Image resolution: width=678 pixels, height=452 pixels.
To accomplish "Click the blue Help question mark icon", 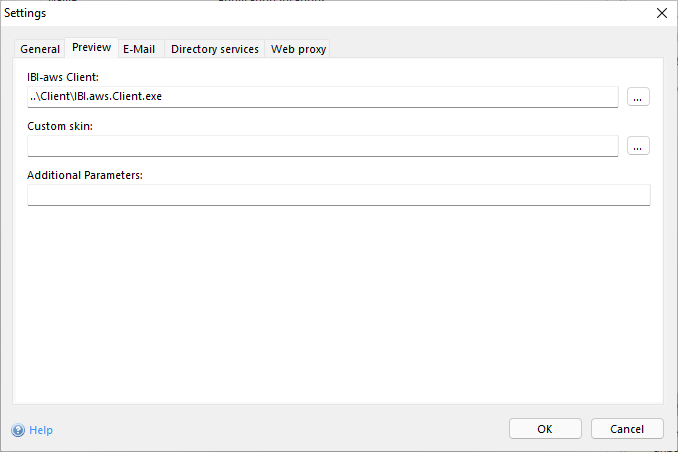I will [x=18, y=430].
